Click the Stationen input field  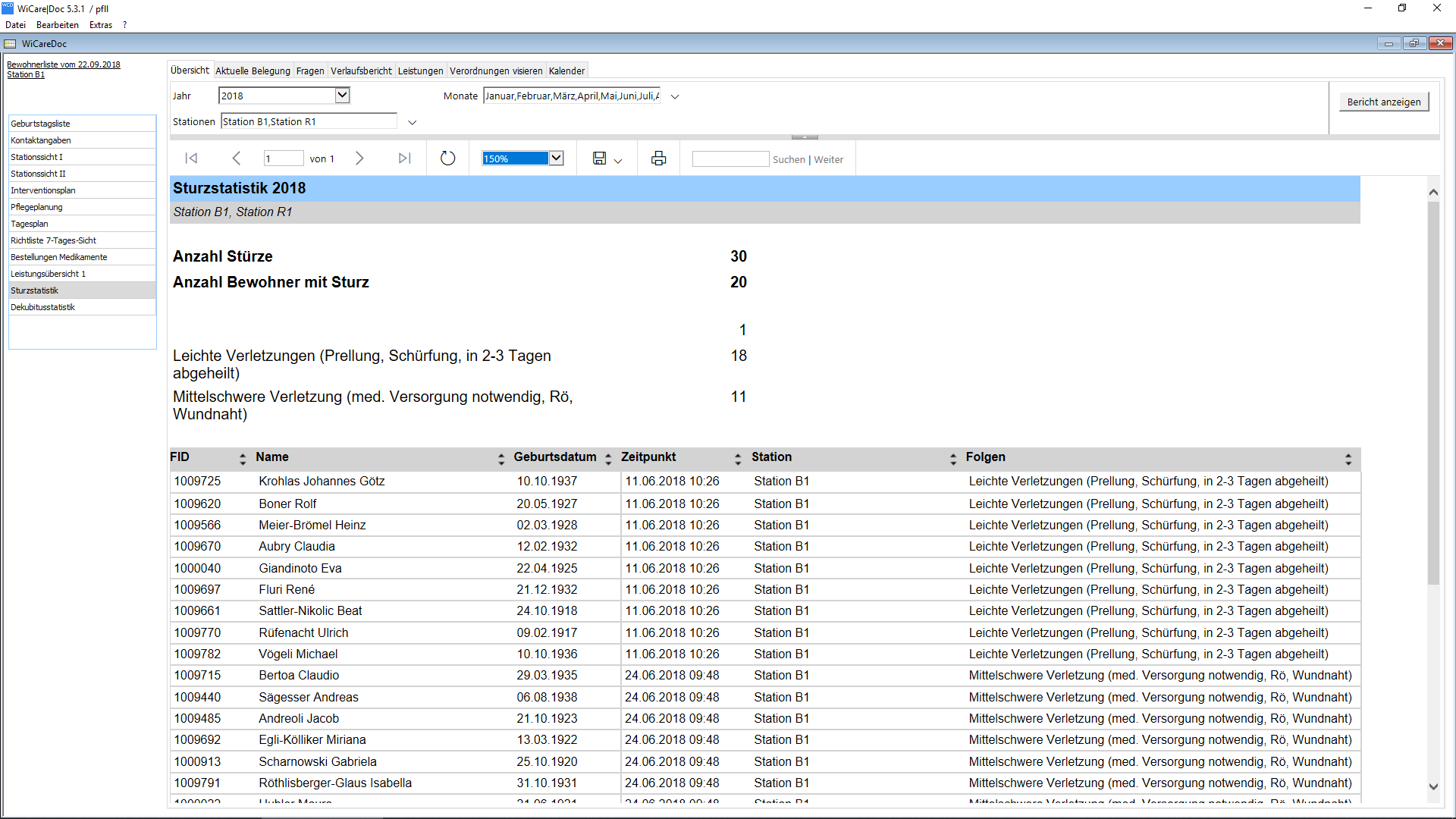[x=309, y=121]
